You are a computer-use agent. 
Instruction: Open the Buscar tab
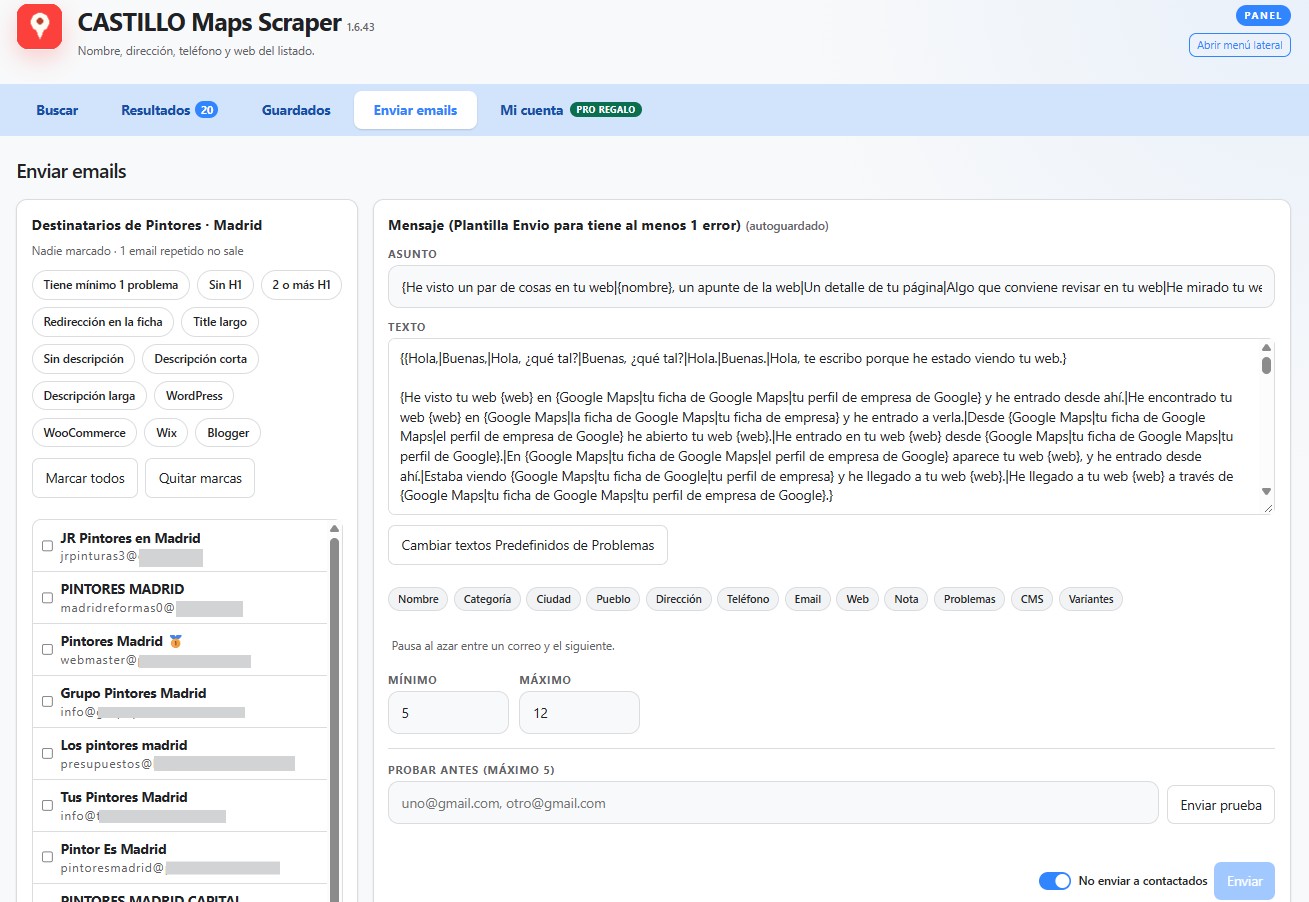pyautogui.click(x=57, y=110)
